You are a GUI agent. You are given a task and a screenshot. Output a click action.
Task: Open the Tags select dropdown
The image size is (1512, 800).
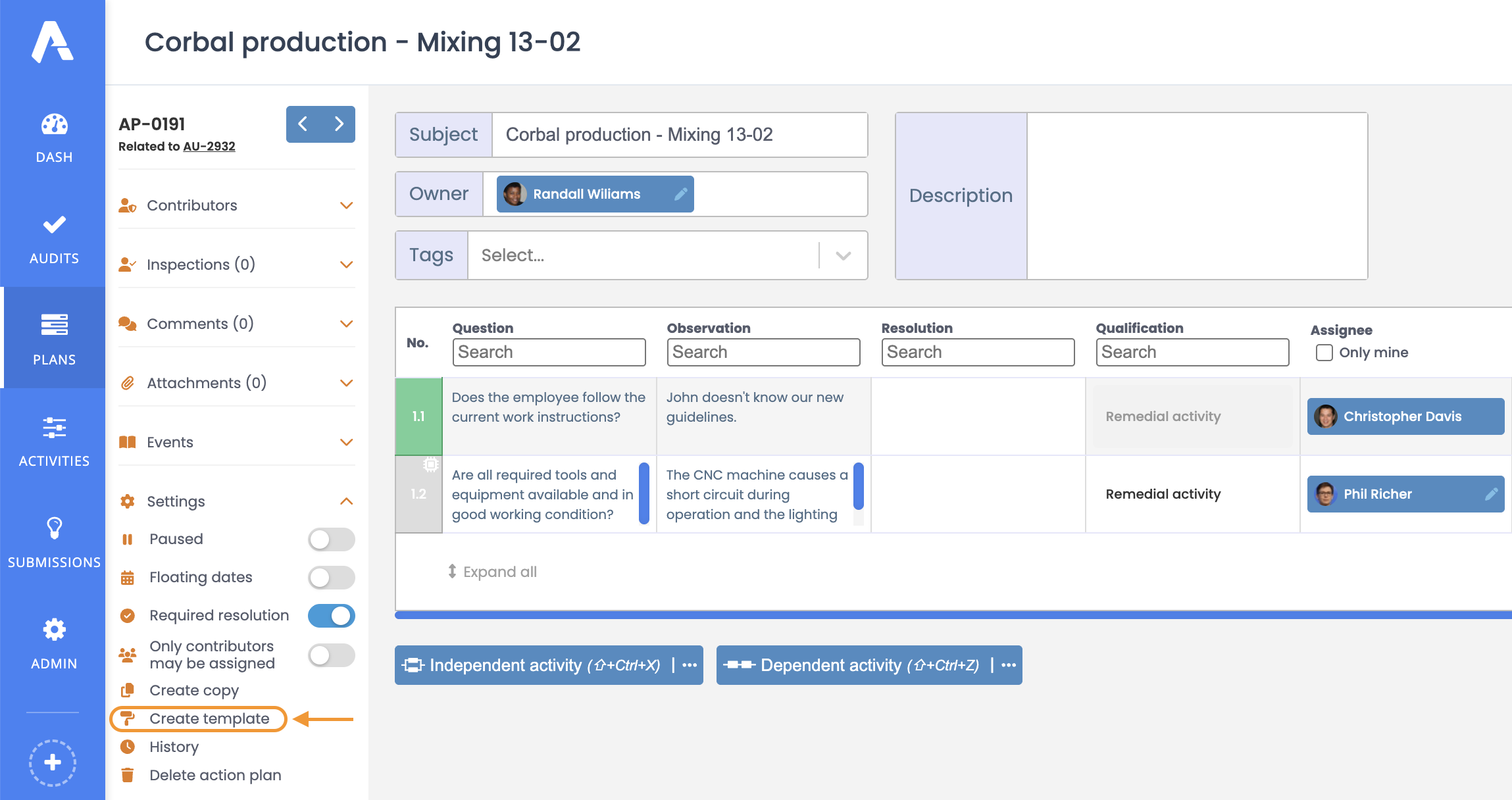(x=843, y=255)
